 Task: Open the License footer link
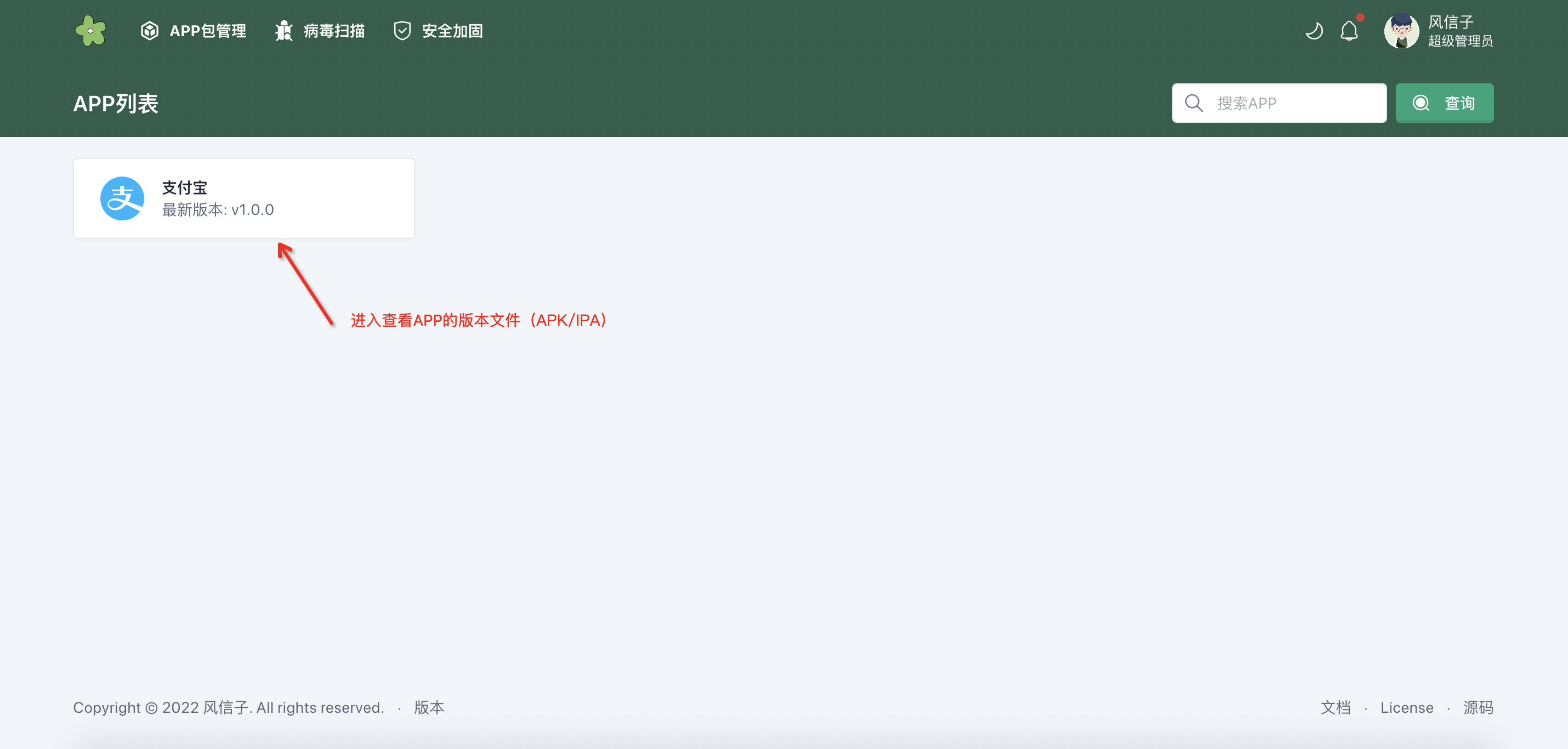tap(1406, 707)
